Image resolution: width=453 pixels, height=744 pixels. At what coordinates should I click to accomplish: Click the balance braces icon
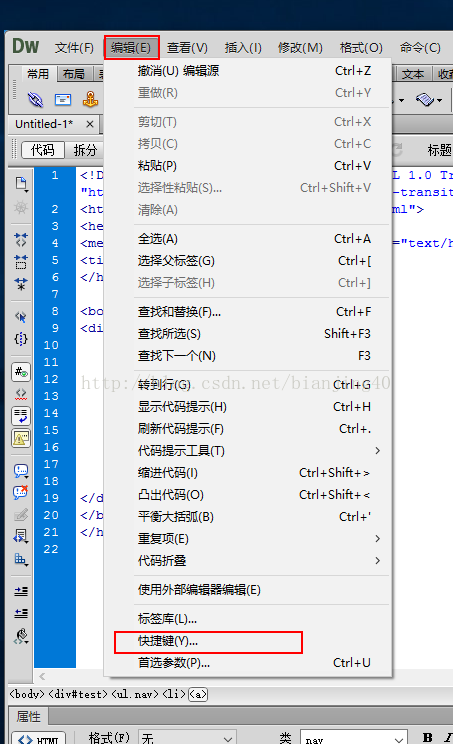(x=21, y=339)
